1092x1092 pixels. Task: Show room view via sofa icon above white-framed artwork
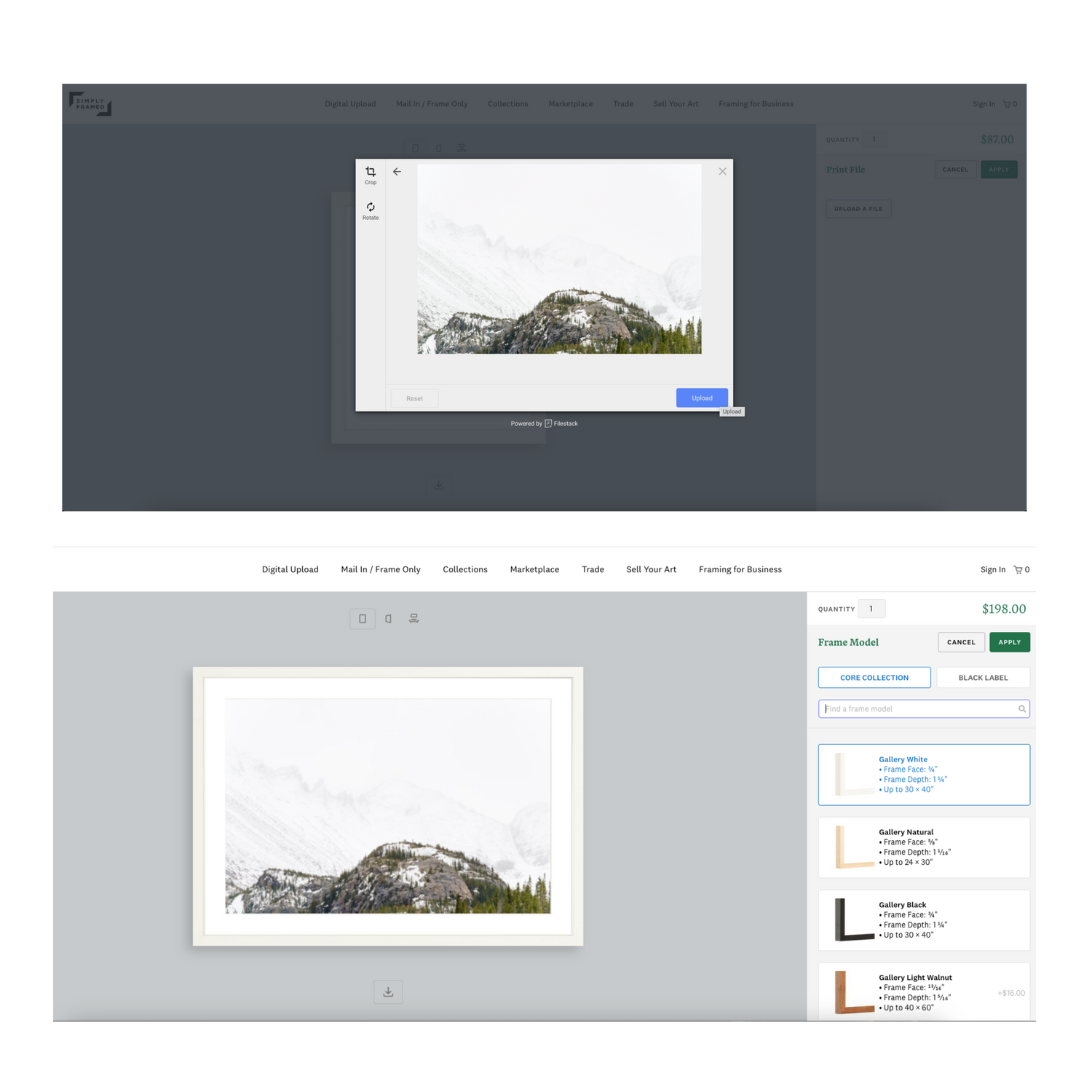[x=414, y=619]
